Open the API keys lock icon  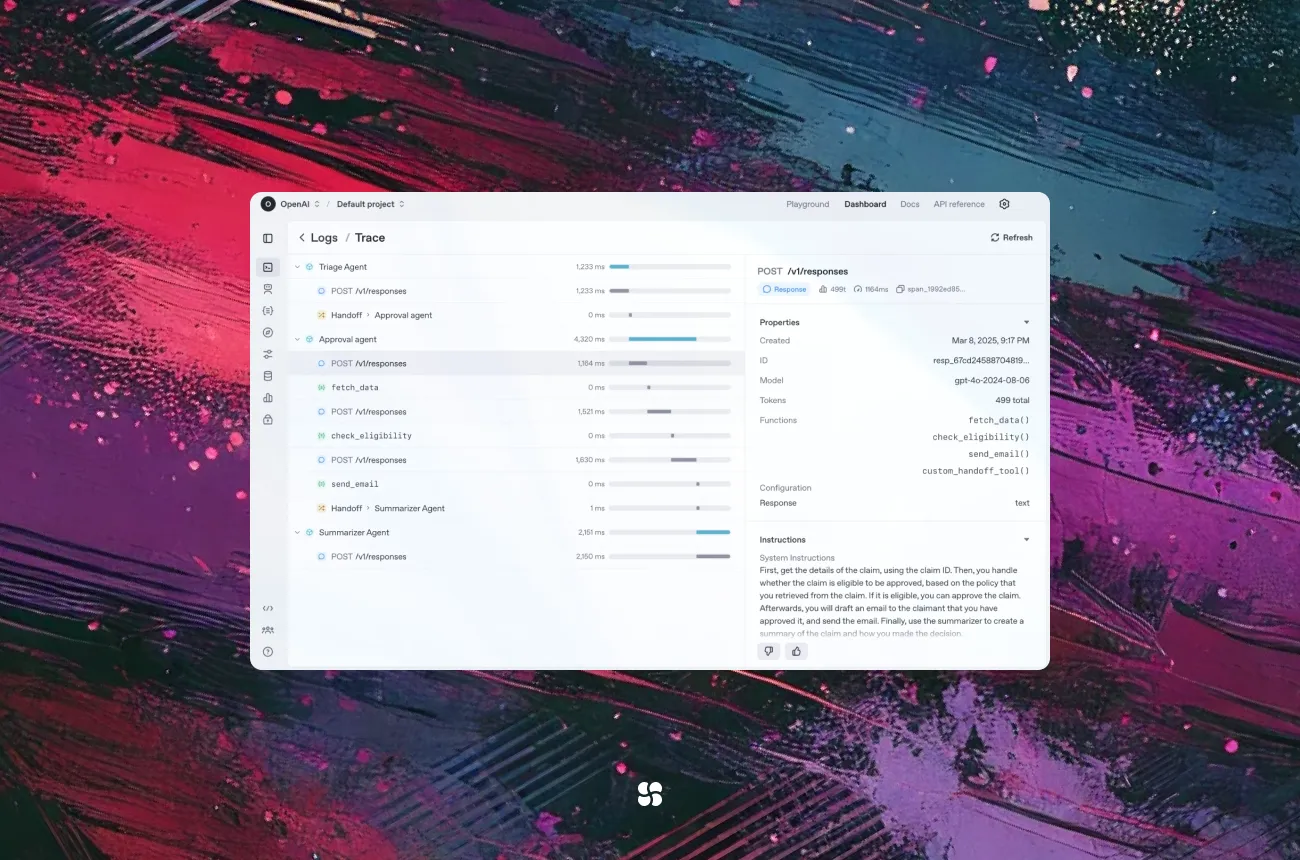click(268, 420)
